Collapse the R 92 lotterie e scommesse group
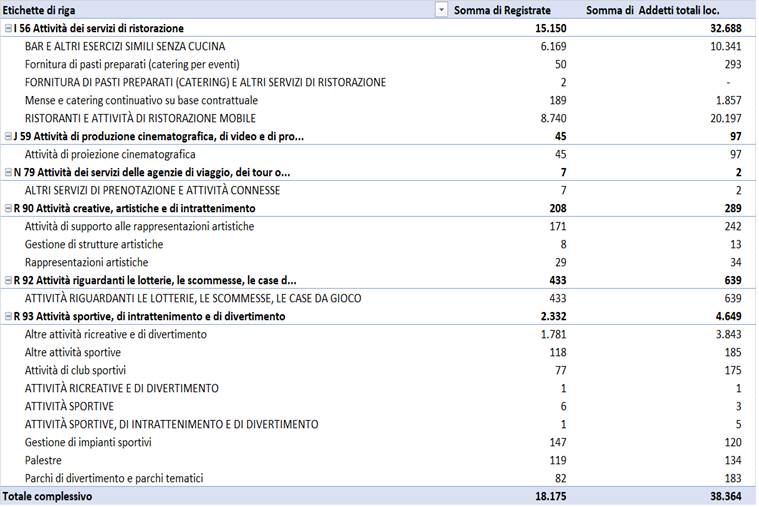This screenshot has width=759, height=507. (7, 281)
